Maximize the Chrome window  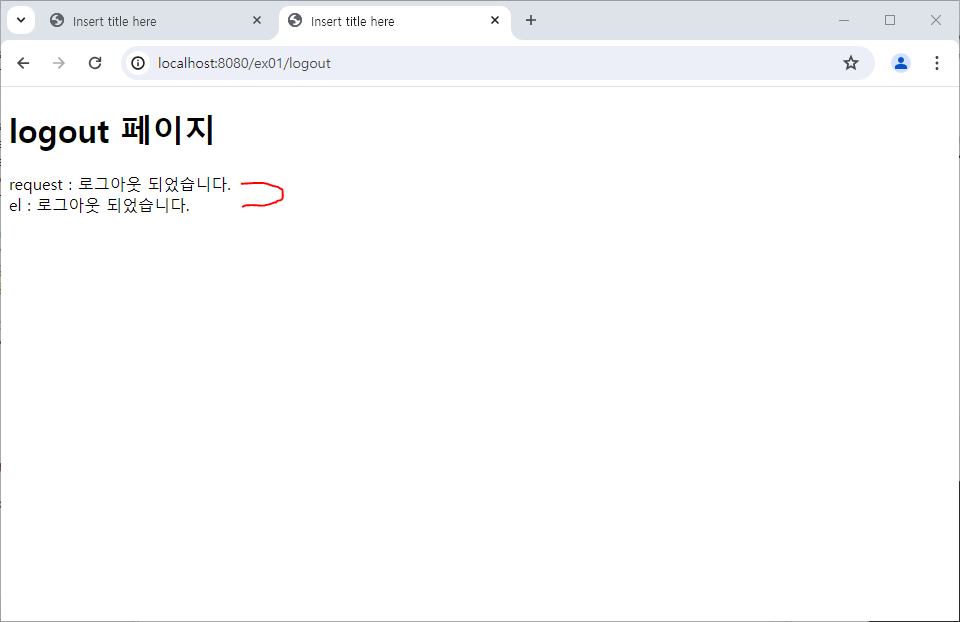click(x=890, y=20)
